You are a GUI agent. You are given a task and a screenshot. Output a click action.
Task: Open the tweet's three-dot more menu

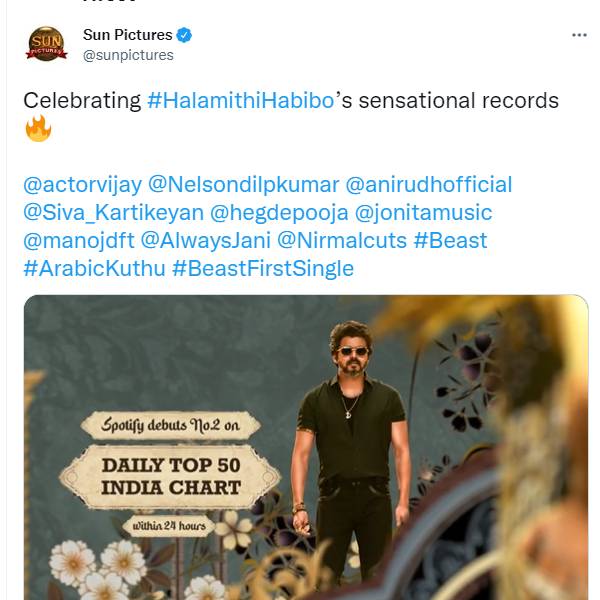pos(579,35)
